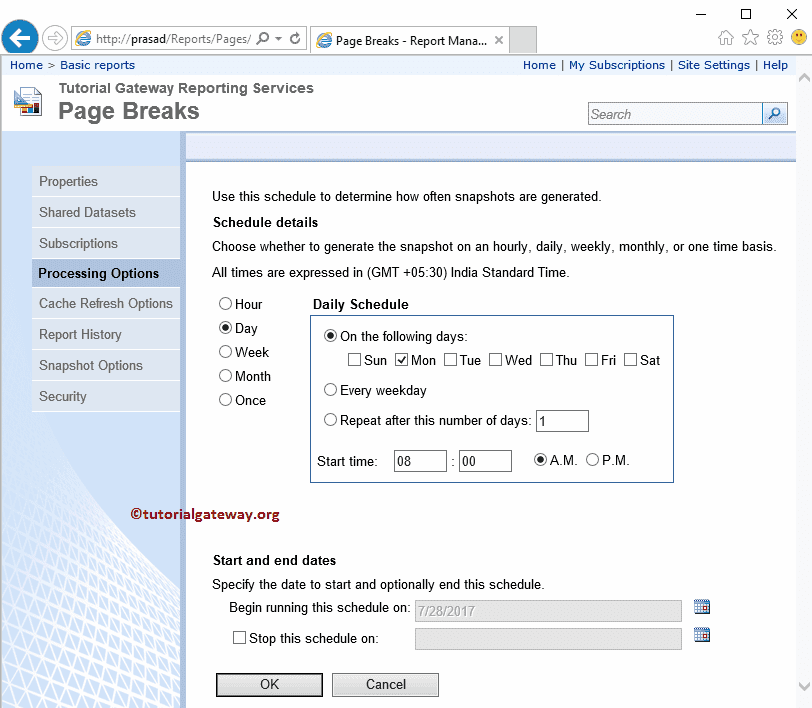
Task: Open the Help link
Action: pyautogui.click(x=775, y=65)
